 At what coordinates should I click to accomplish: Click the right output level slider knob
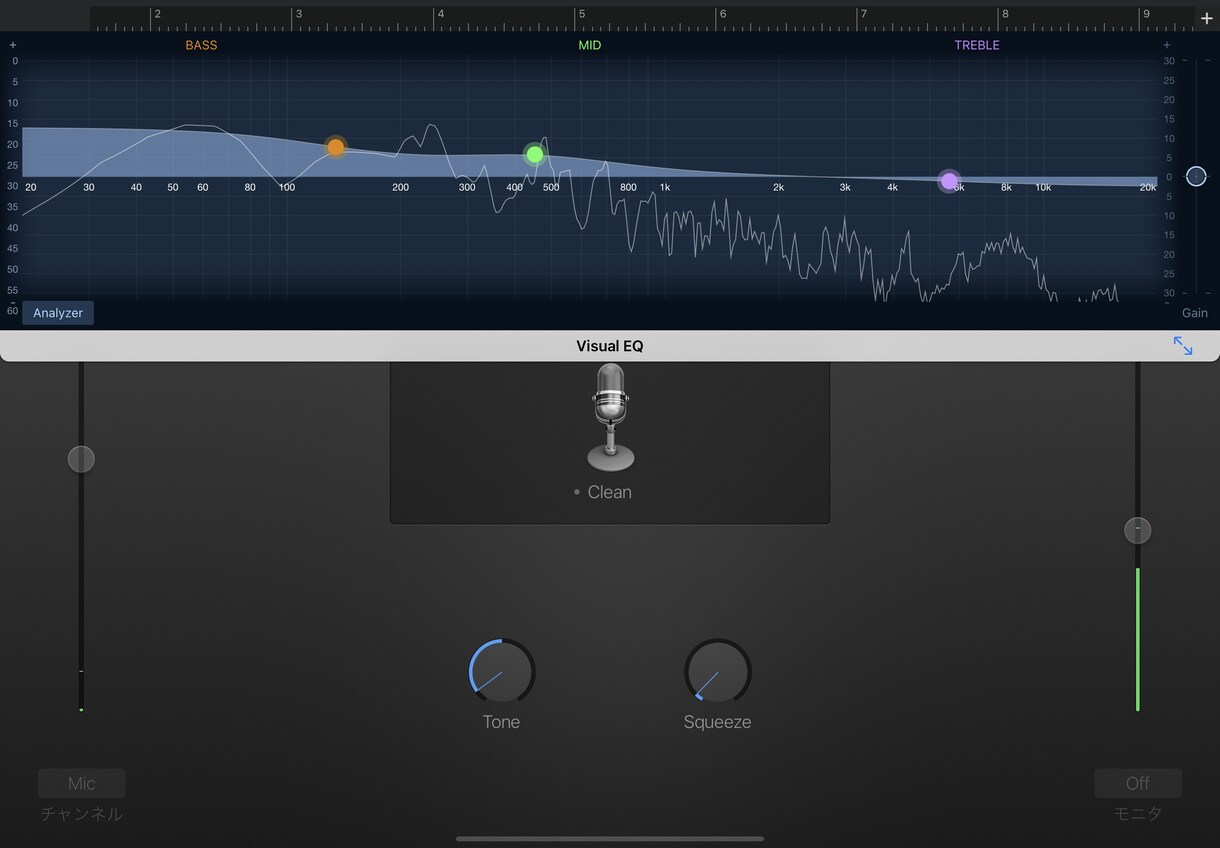[x=1137, y=530]
